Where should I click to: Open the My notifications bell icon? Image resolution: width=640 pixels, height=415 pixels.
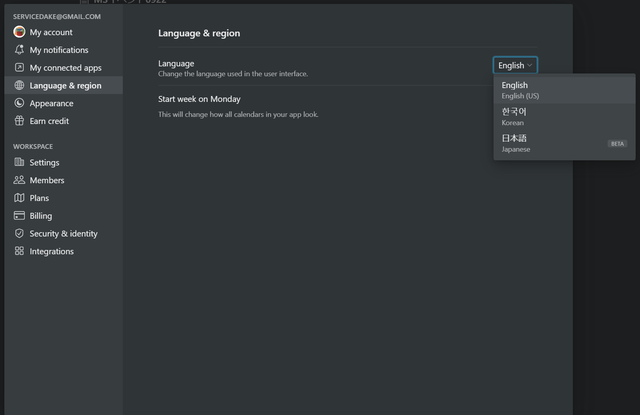point(19,50)
